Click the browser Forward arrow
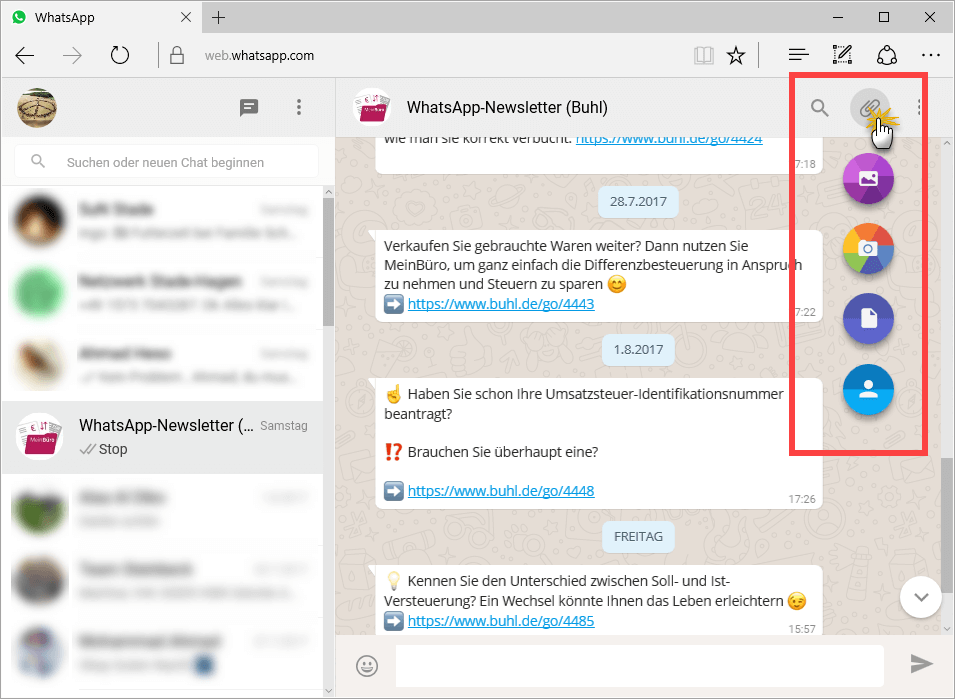 pos(72,55)
